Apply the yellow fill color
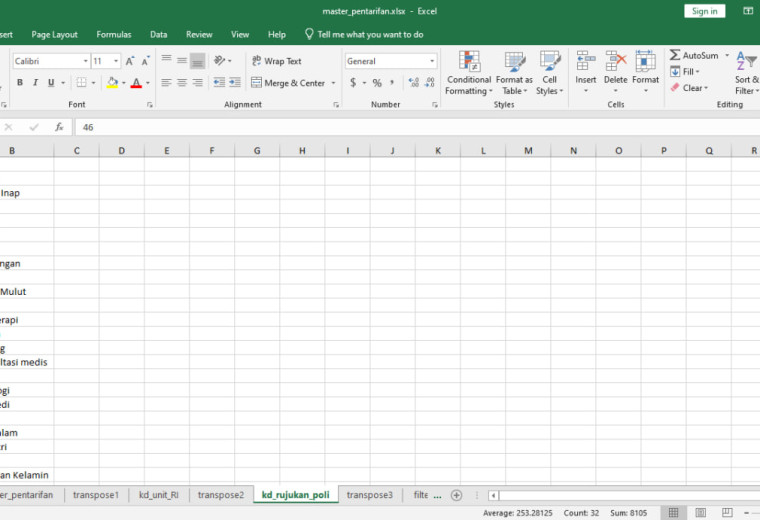Image resolution: width=760 pixels, height=520 pixels. click(x=112, y=82)
